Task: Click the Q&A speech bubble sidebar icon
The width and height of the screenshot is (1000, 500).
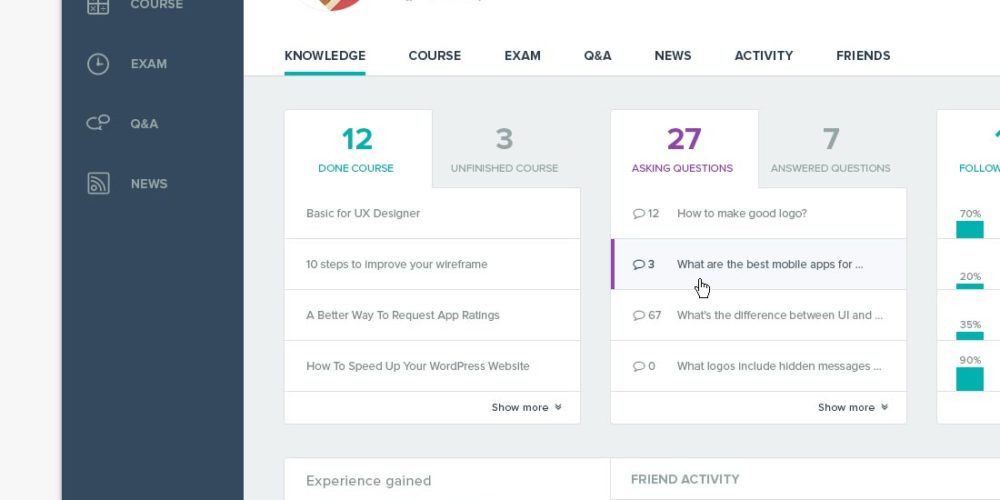Action: pyautogui.click(x=98, y=124)
